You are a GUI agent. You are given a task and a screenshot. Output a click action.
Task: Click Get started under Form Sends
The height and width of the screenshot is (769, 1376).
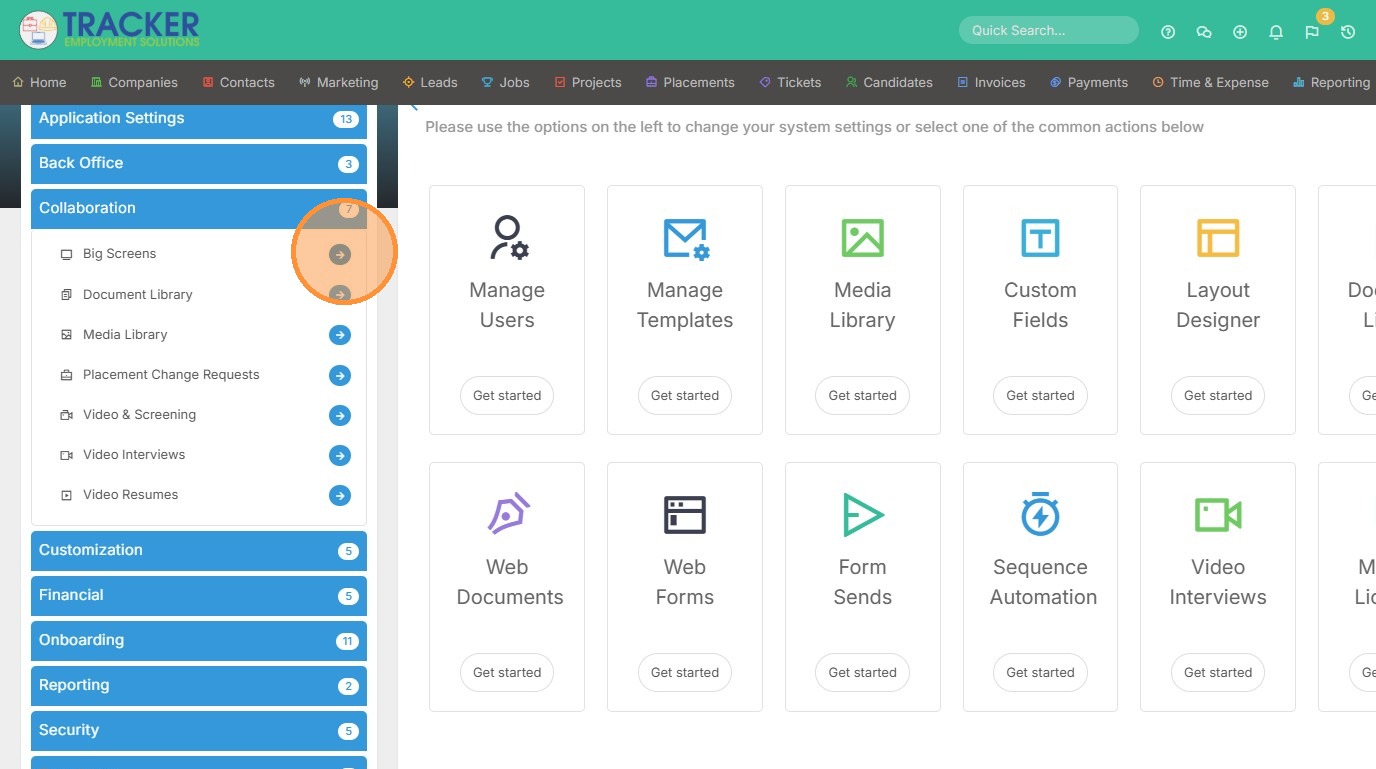coord(862,673)
